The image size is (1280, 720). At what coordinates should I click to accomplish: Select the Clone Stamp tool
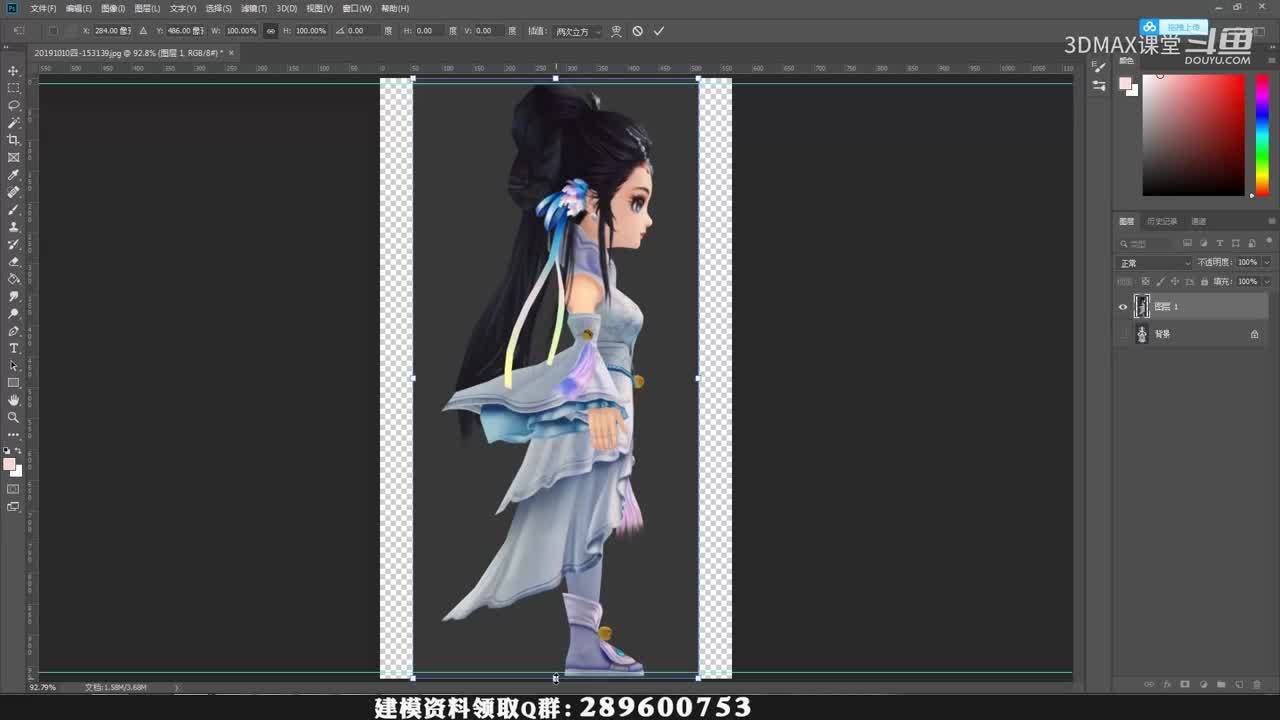point(13,227)
